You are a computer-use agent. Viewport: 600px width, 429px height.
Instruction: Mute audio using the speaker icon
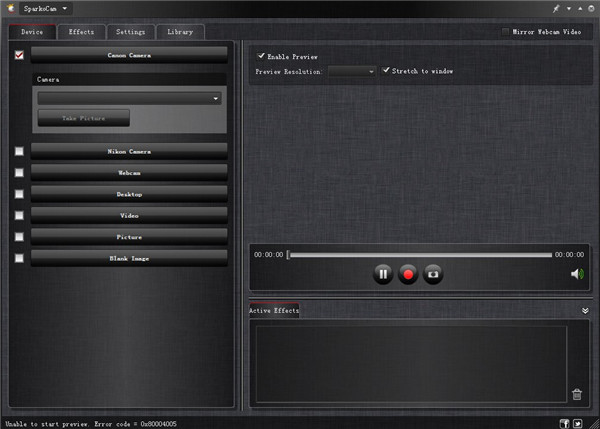pyautogui.click(x=577, y=274)
